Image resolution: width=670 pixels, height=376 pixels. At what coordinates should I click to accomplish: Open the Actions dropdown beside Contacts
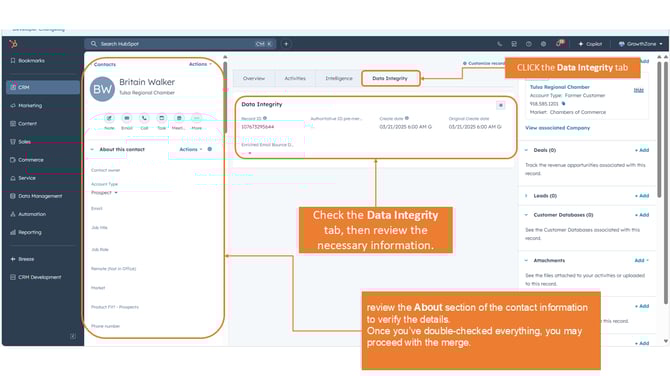click(x=200, y=64)
